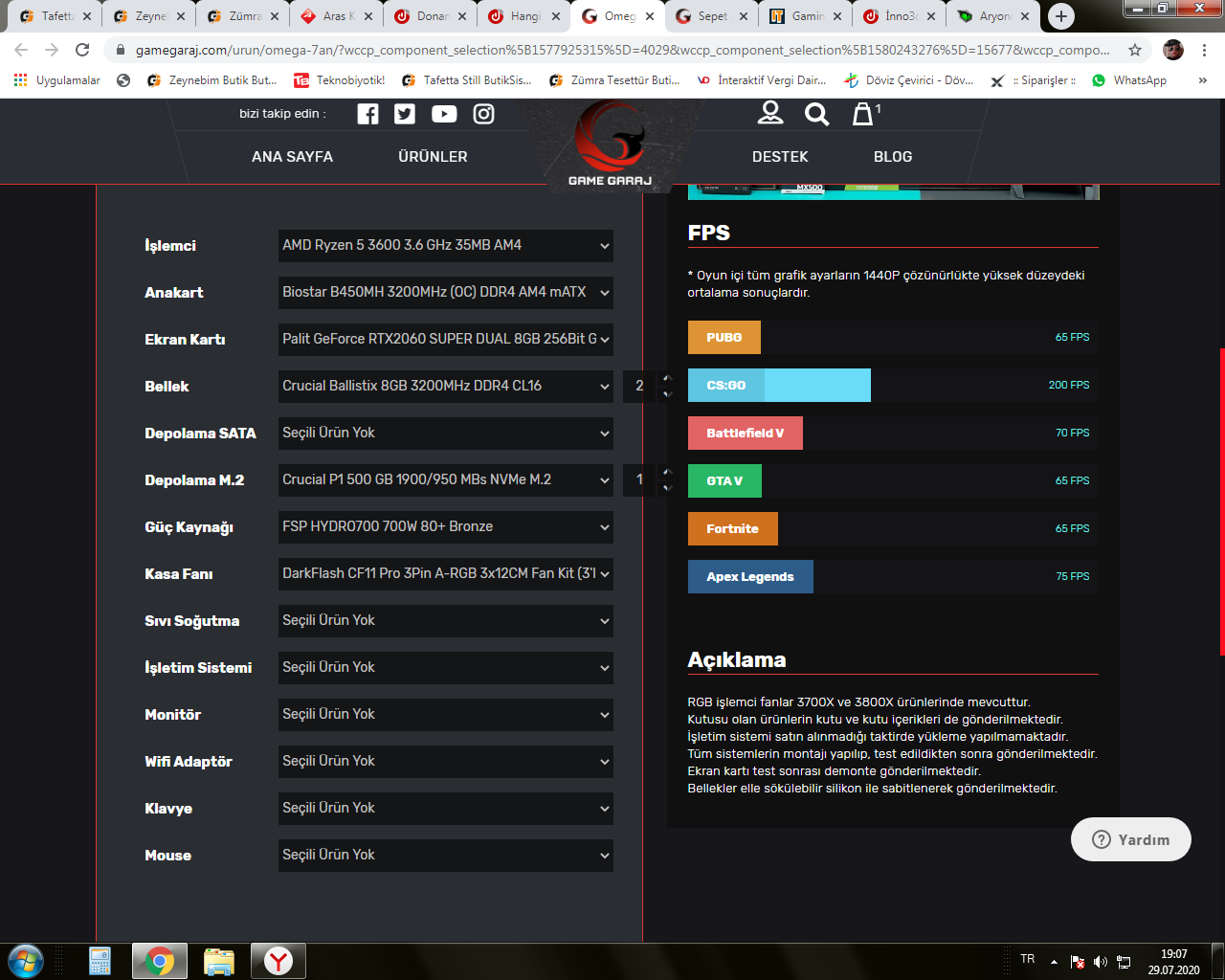Image resolution: width=1225 pixels, height=980 pixels.
Task: Open the İnteraktif Vergi Dairesi bookmark
Action: [762, 80]
